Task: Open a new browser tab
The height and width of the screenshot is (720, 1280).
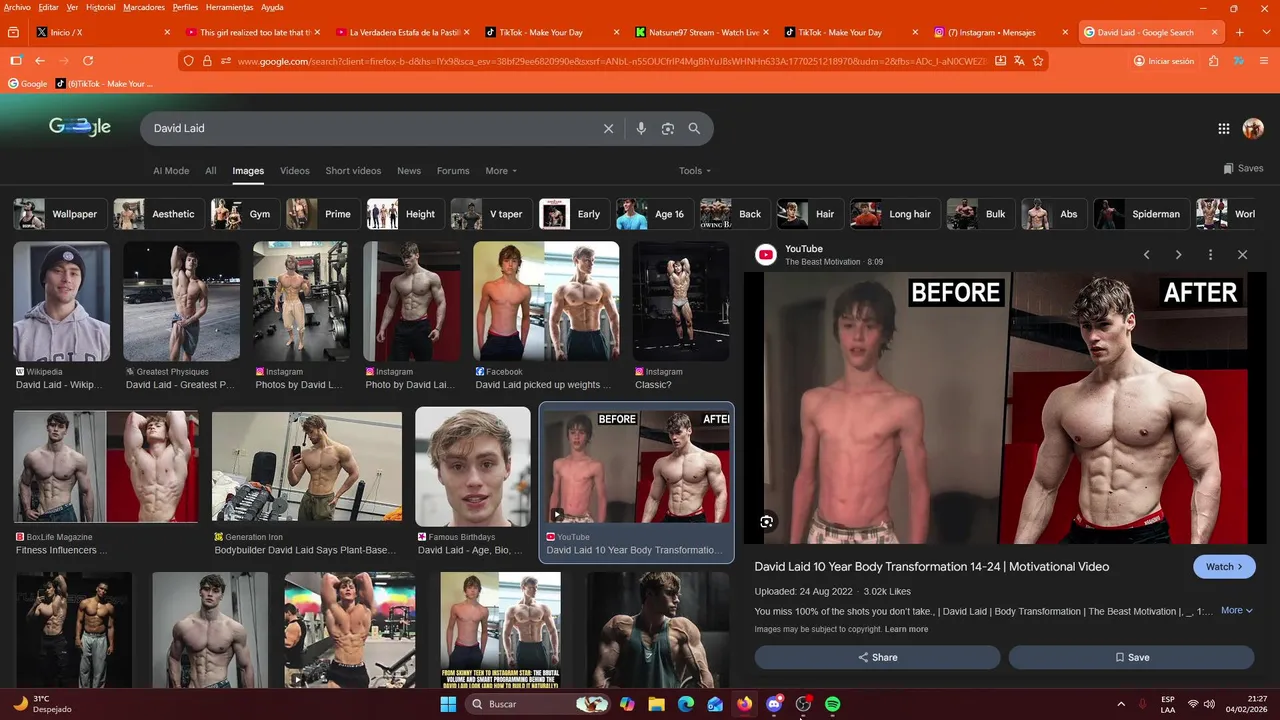Action: coord(1240,32)
